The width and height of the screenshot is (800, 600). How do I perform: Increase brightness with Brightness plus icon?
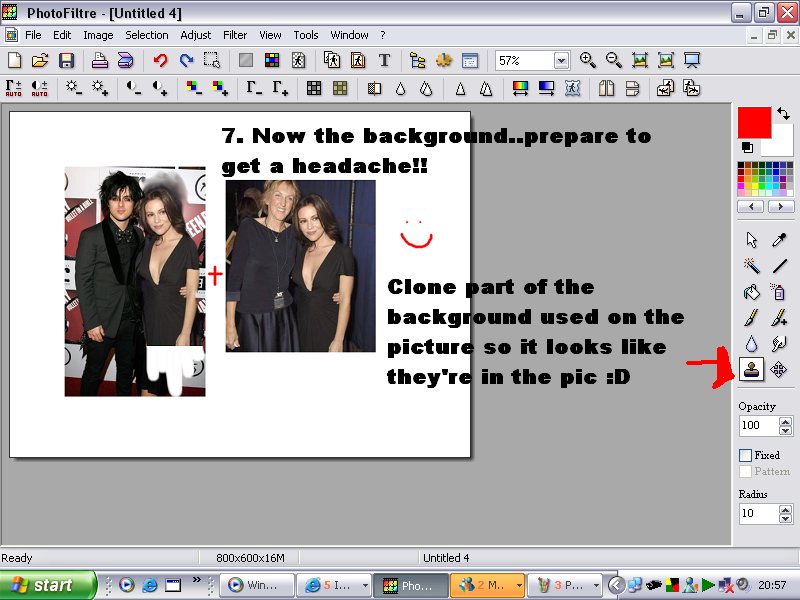click(100, 88)
